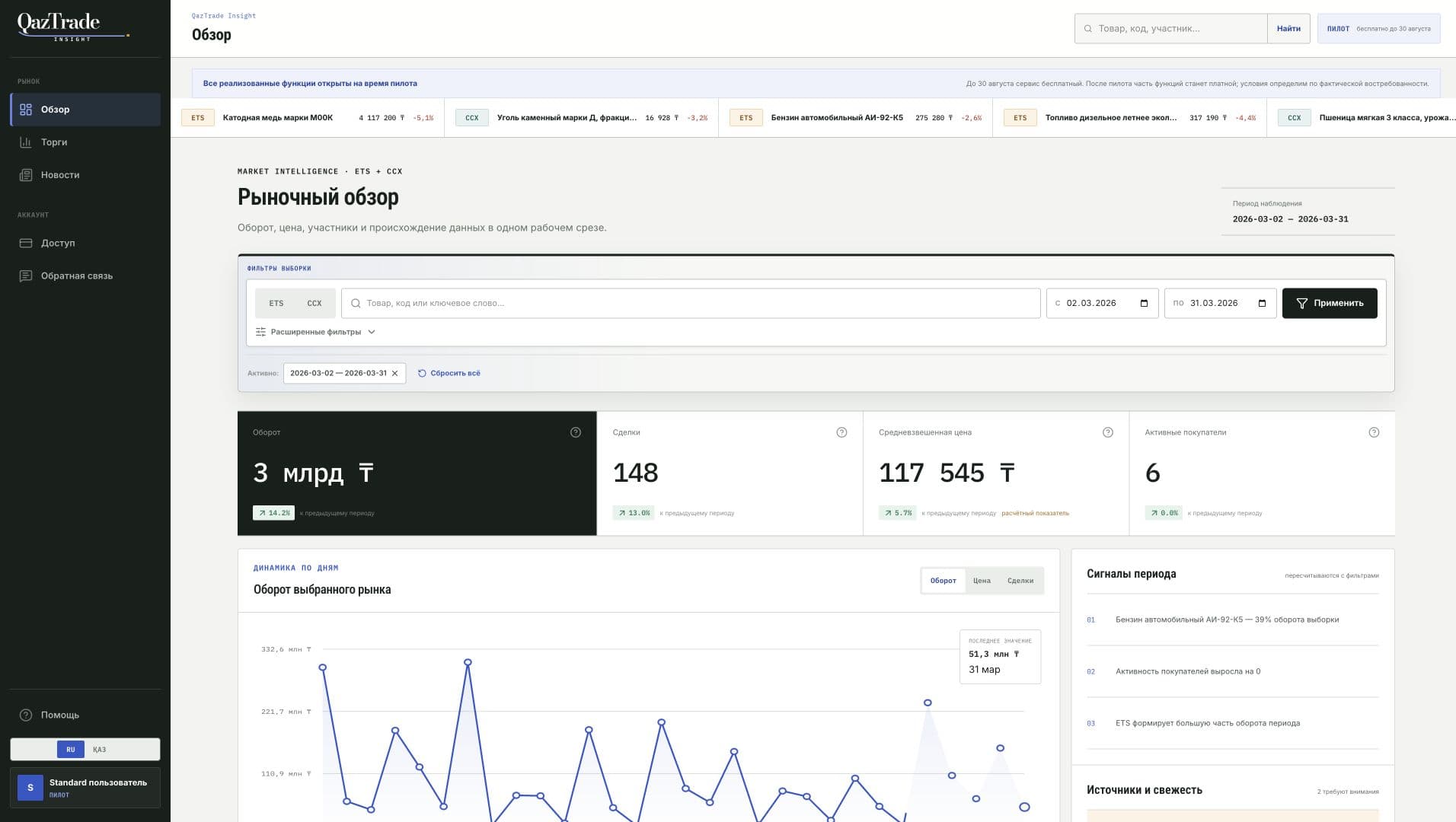The width and height of the screenshot is (1456, 822).
Task: Switch chart to the Сделки tab
Action: click(1020, 581)
